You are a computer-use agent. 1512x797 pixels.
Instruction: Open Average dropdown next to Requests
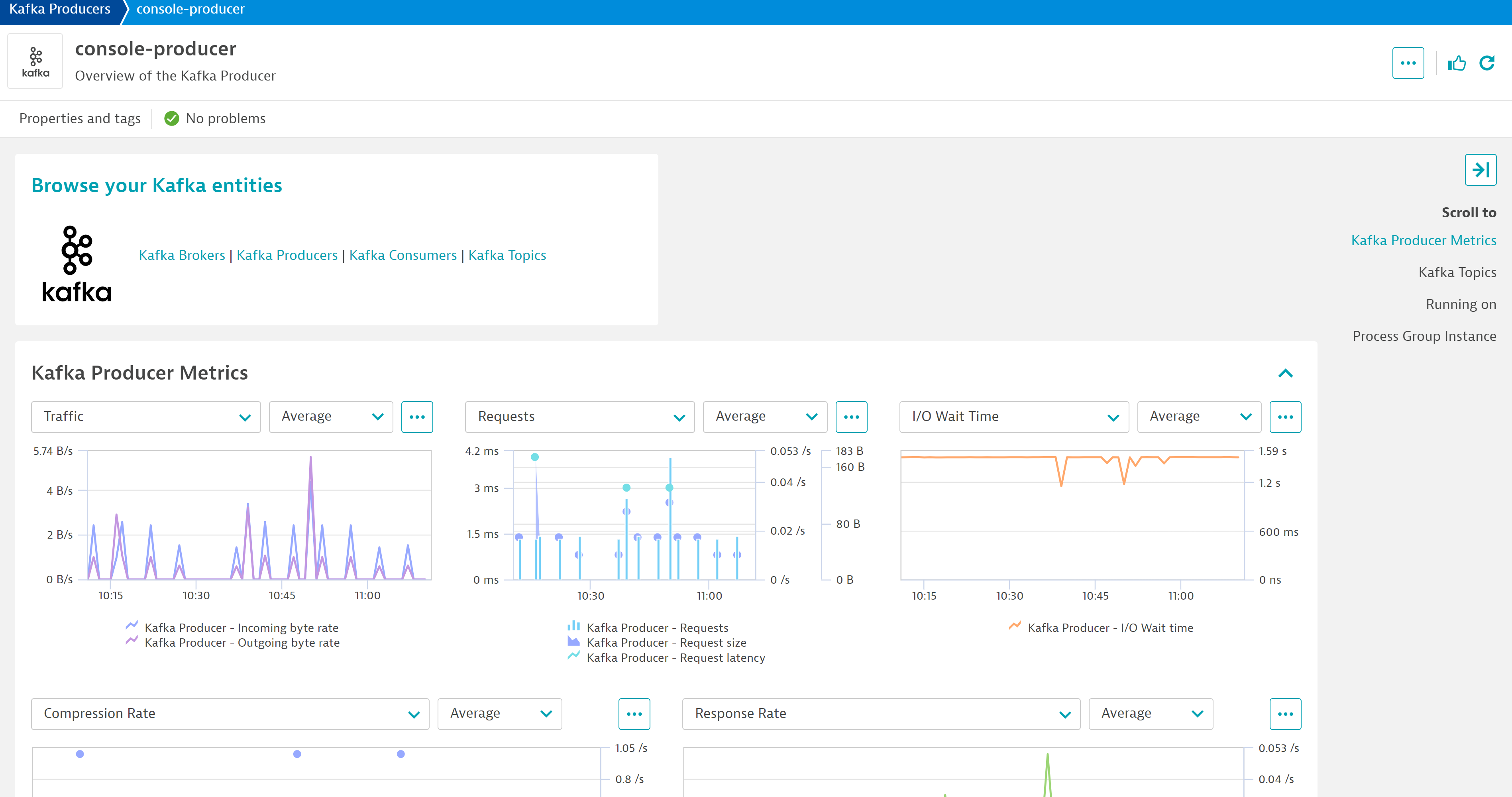(x=765, y=416)
